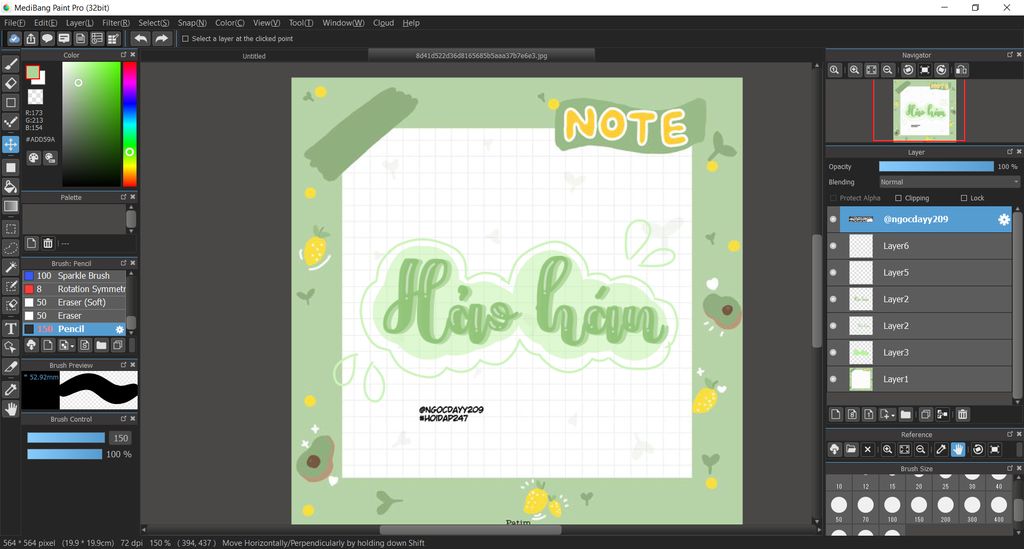Select the Eraser (Soft) brush
The height and width of the screenshot is (549, 1024).
coord(74,302)
